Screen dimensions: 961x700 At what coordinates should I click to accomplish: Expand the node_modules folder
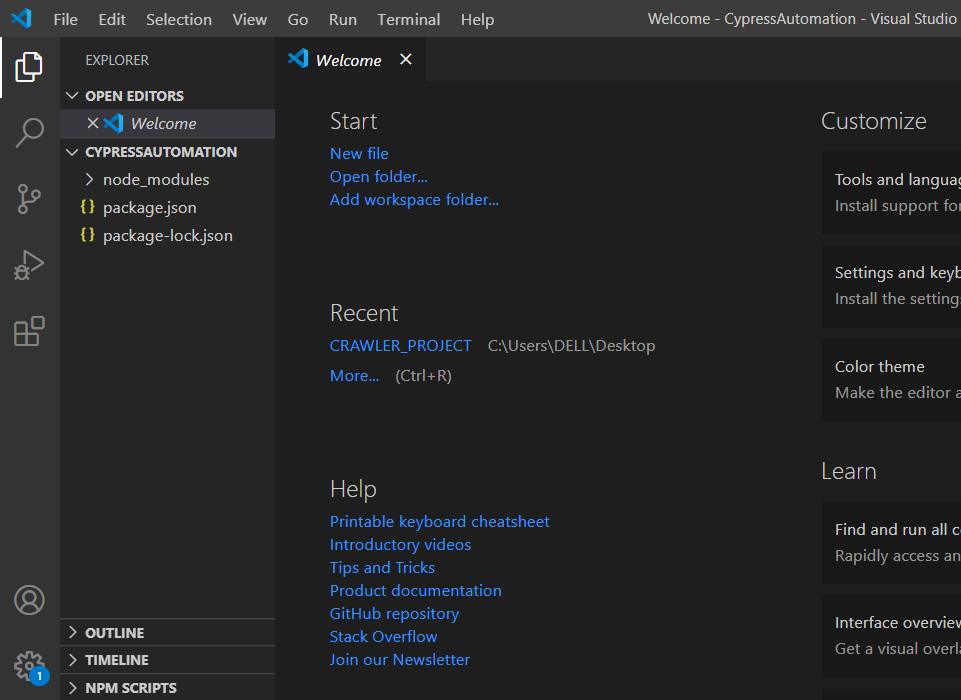click(x=89, y=179)
